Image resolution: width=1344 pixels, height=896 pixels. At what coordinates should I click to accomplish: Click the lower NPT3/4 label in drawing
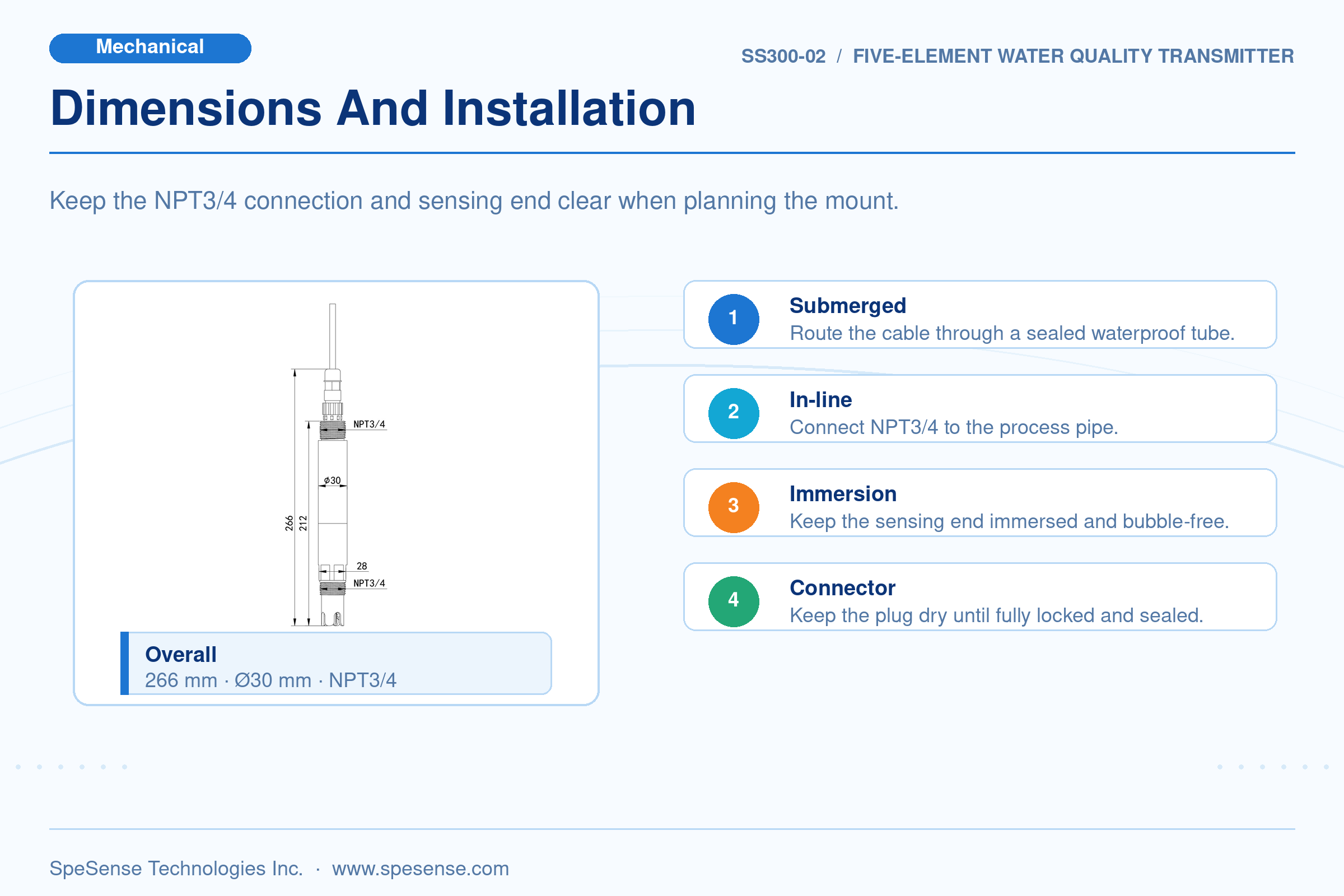369,583
